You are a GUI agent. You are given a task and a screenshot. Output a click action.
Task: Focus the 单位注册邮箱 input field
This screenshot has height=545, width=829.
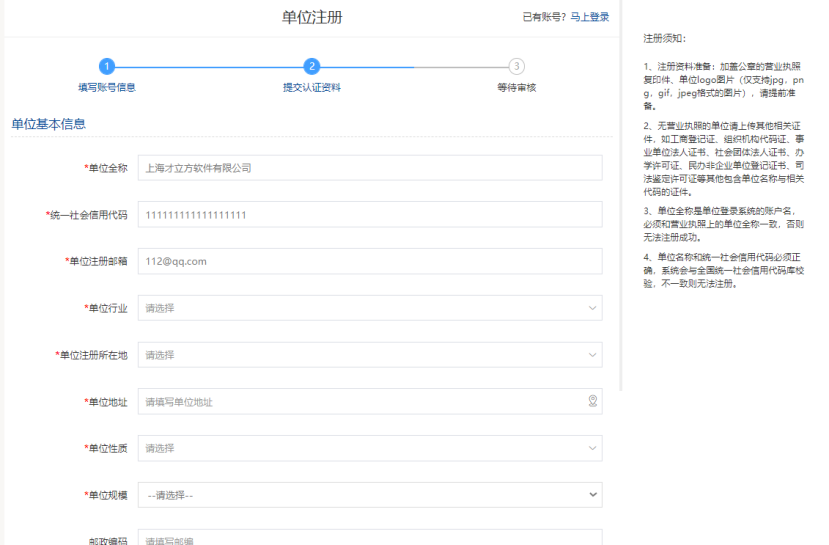370,261
